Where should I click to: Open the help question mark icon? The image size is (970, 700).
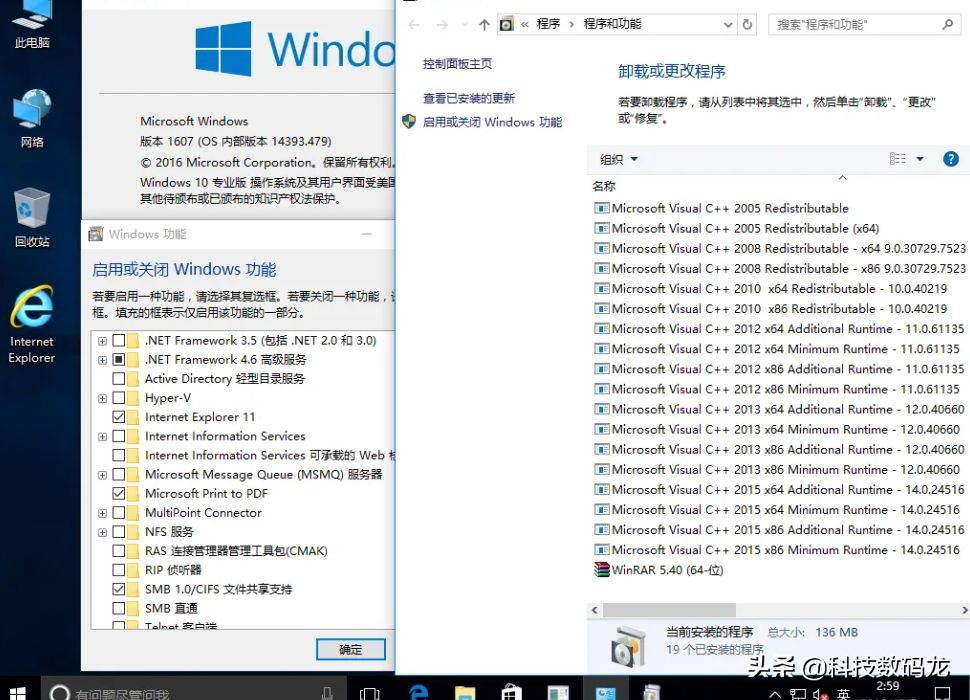pyautogui.click(x=951, y=159)
